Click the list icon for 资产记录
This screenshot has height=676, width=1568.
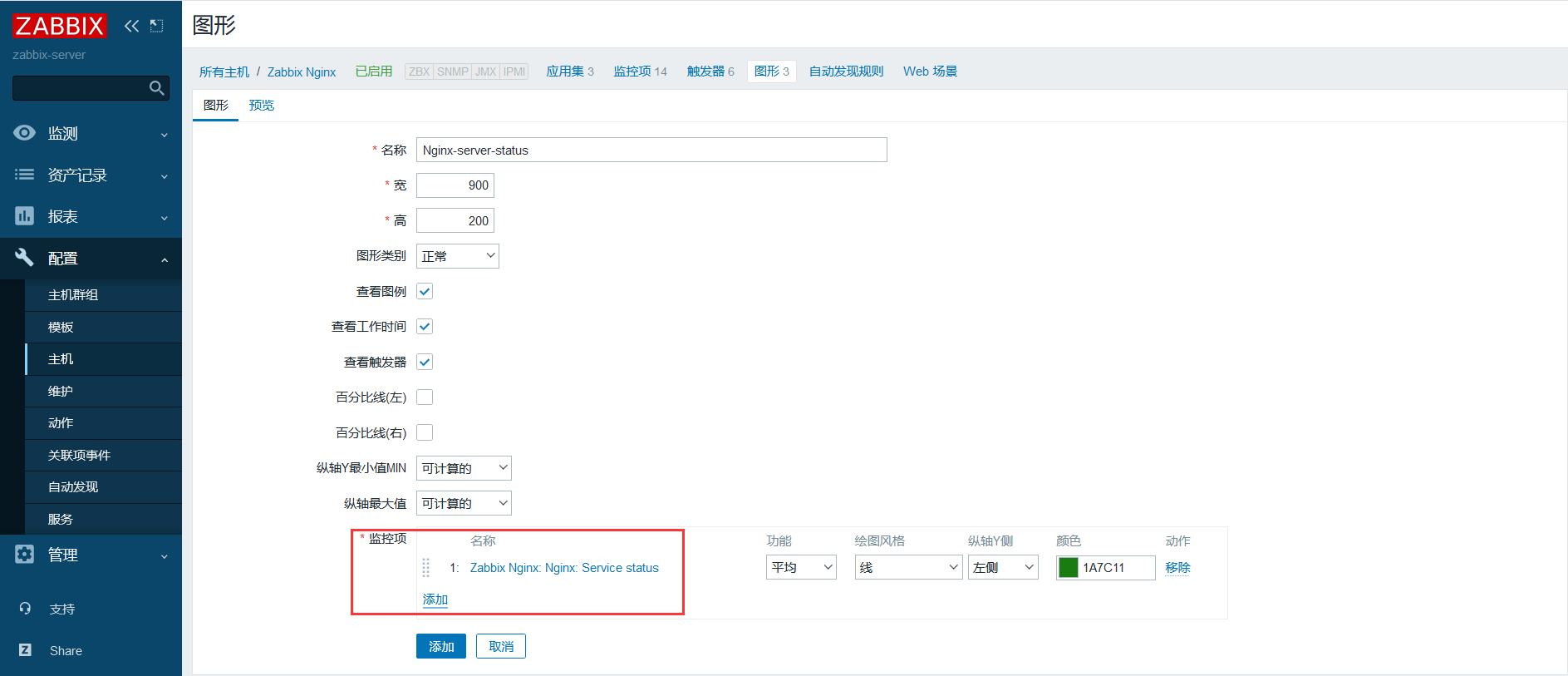pos(25,175)
